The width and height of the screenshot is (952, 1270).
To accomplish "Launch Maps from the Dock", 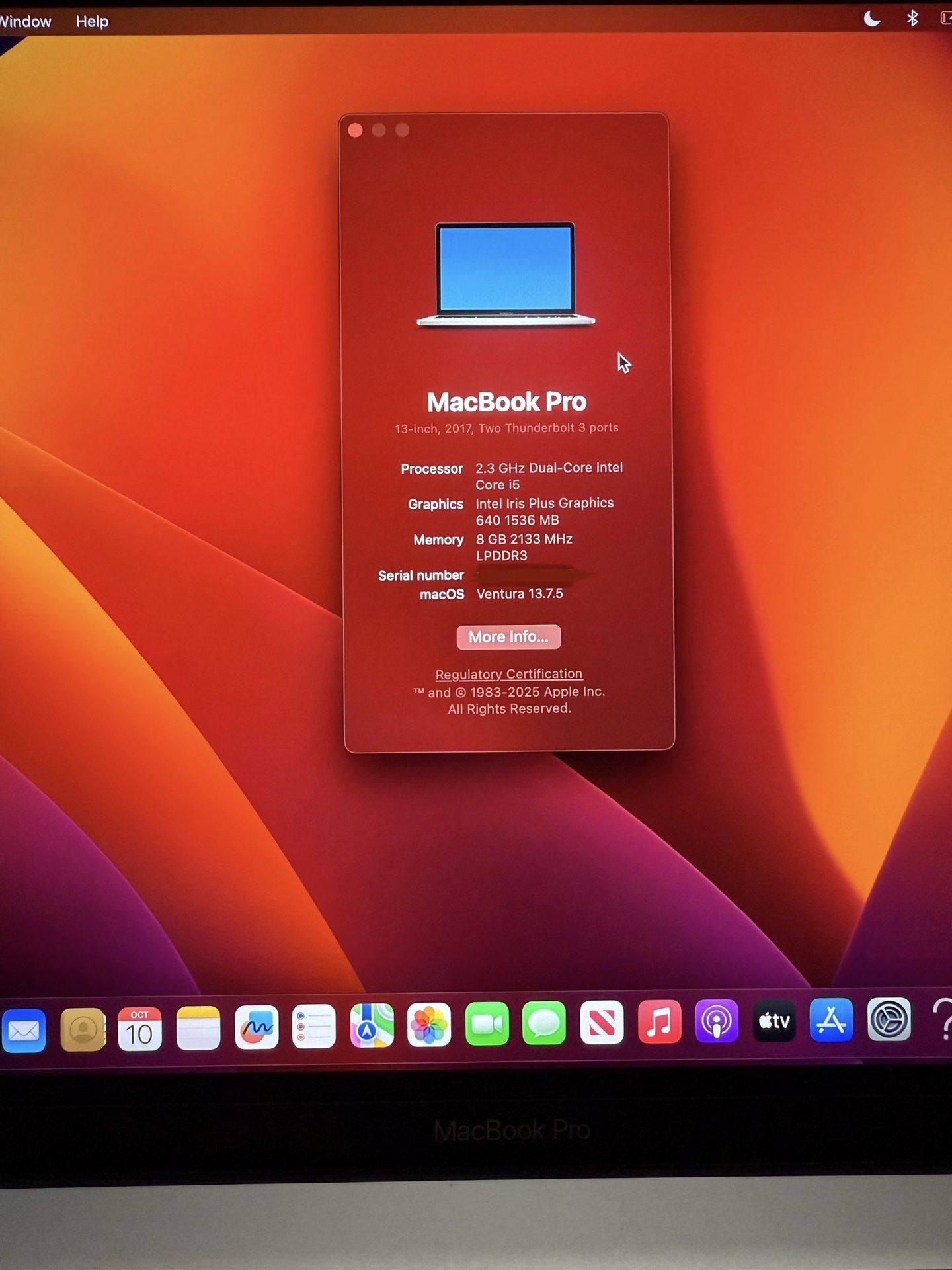I will (372, 1026).
